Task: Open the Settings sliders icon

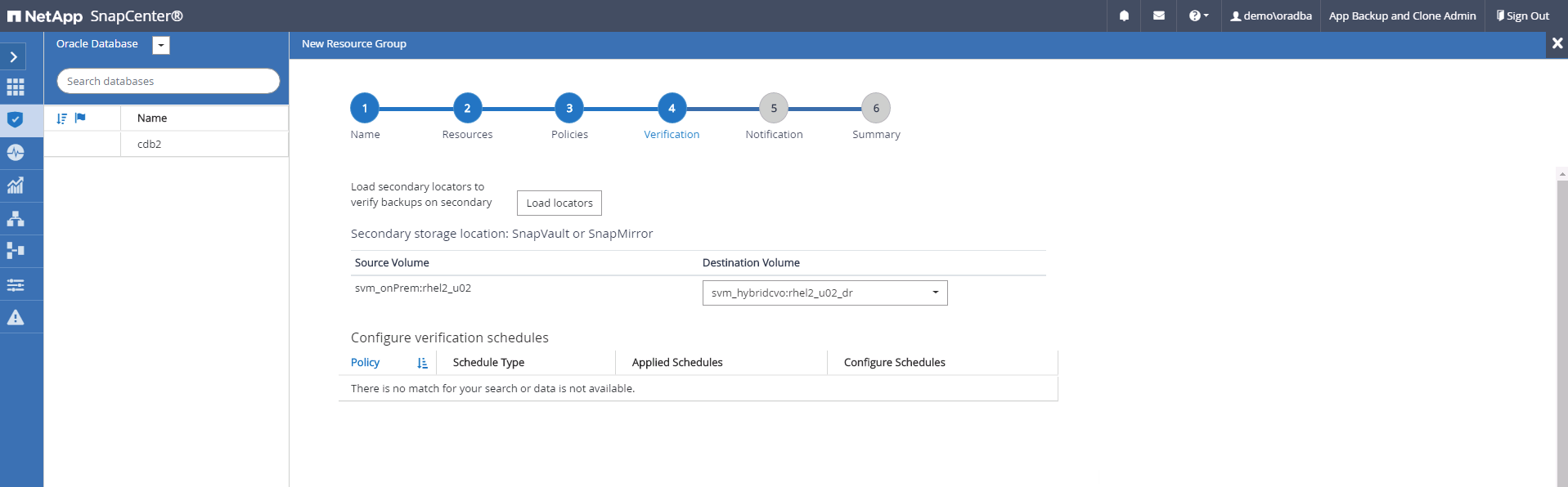Action: 16,284
